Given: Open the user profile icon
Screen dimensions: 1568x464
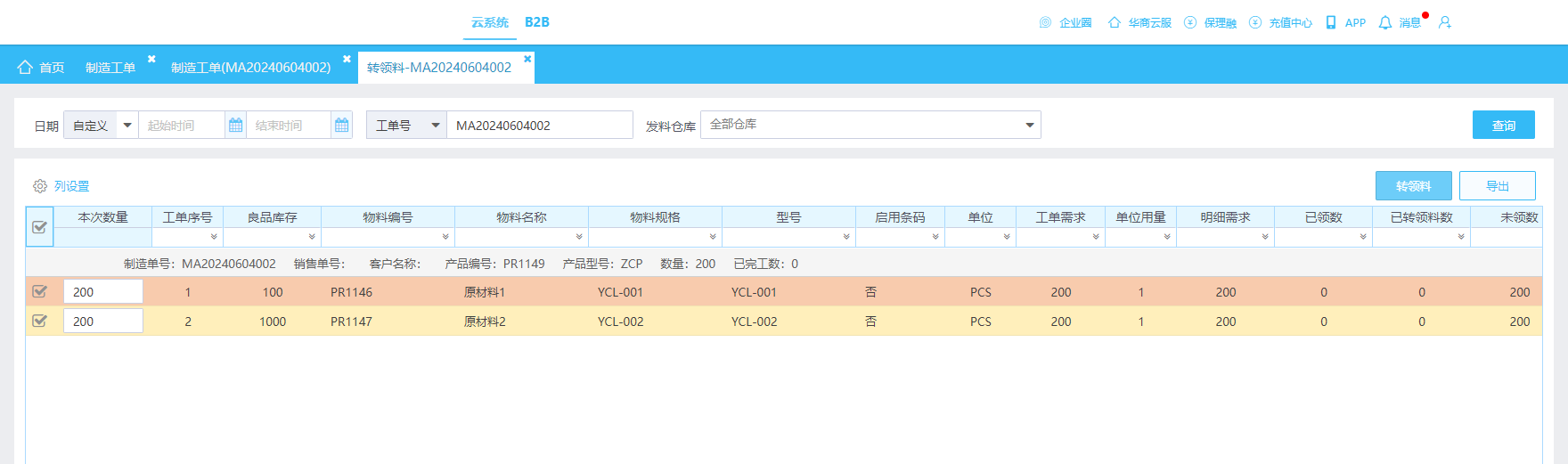Looking at the screenshot, I should pos(1444,22).
